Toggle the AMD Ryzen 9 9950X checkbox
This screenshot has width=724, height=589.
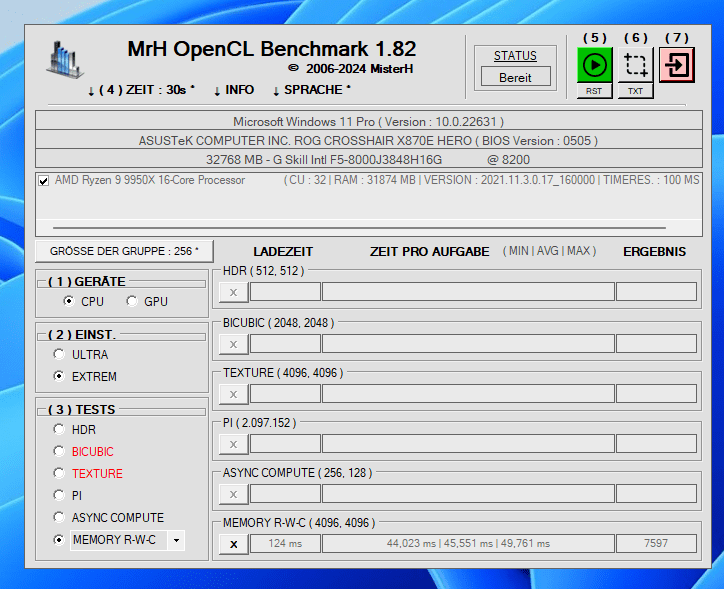point(43,180)
